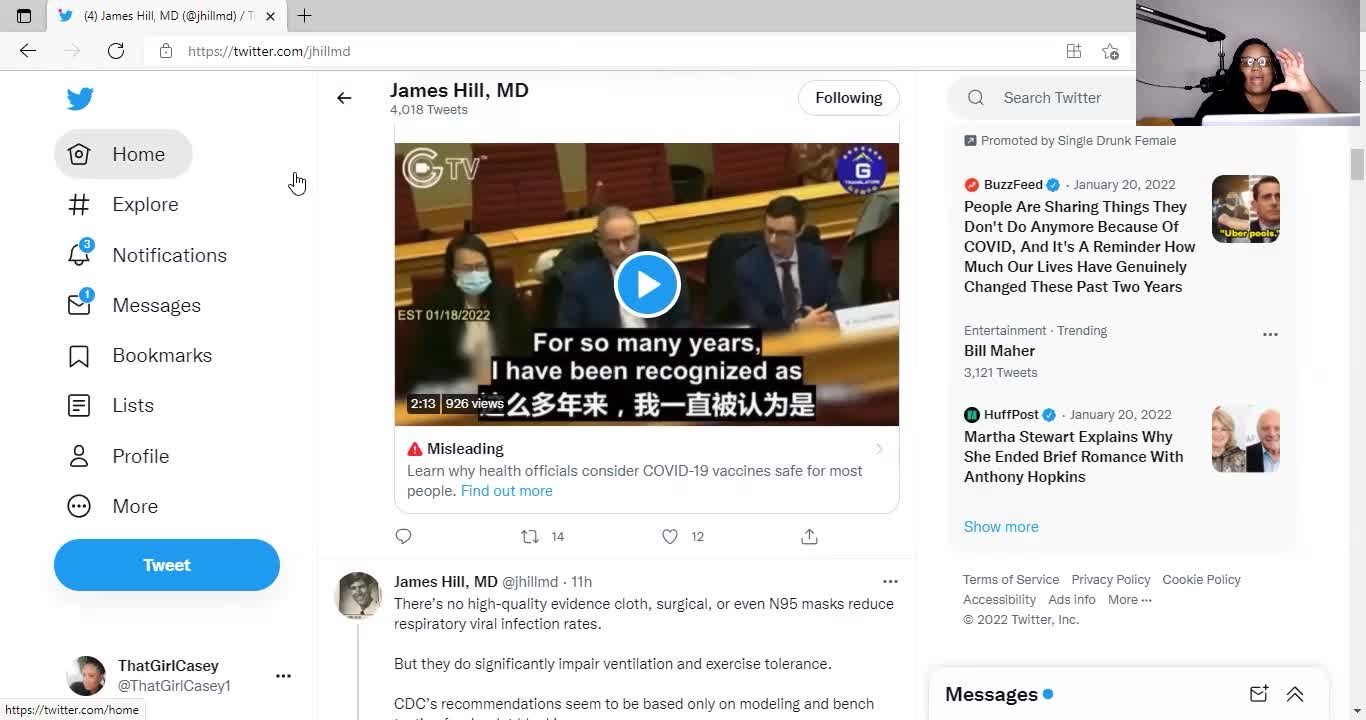This screenshot has width=1366, height=720.
Task: Click the @jhillmd handle
Action: (530, 582)
